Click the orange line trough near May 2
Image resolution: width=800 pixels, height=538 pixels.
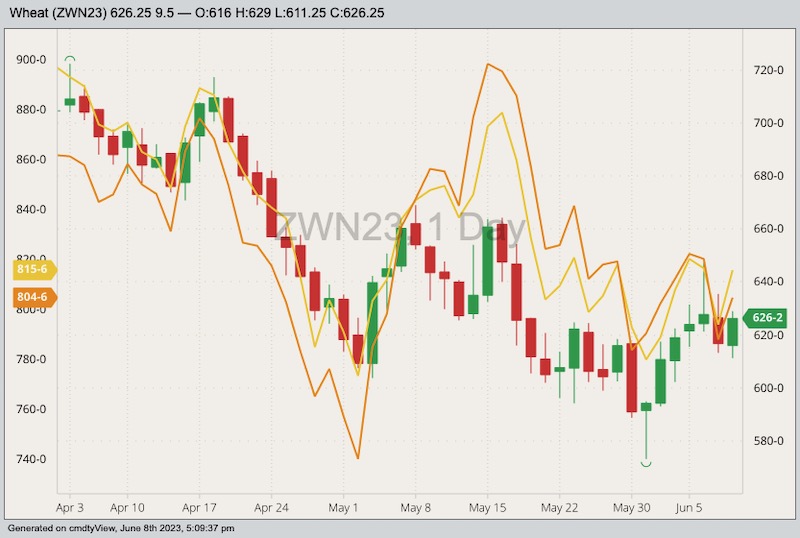point(358,457)
